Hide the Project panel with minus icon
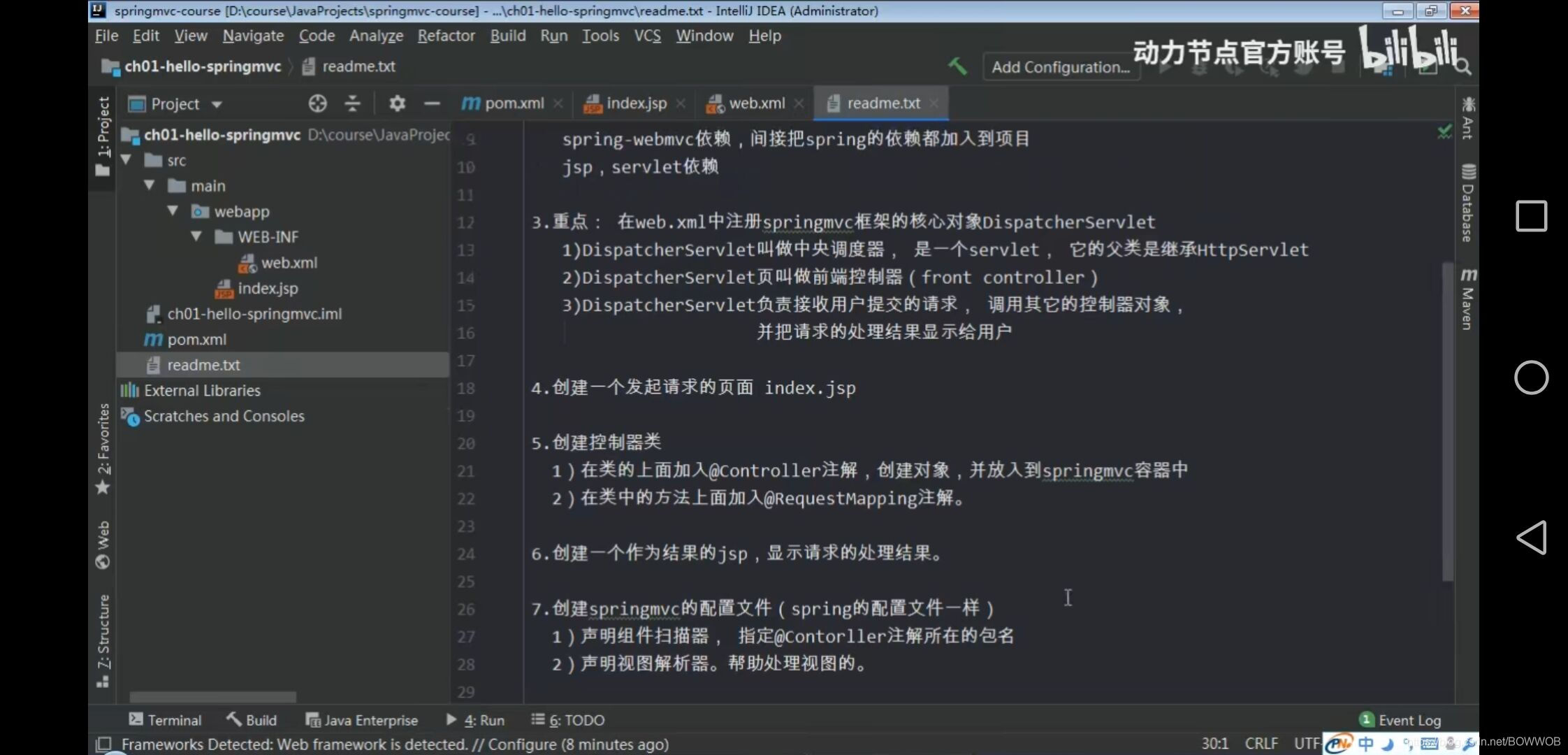 click(432, 103)
